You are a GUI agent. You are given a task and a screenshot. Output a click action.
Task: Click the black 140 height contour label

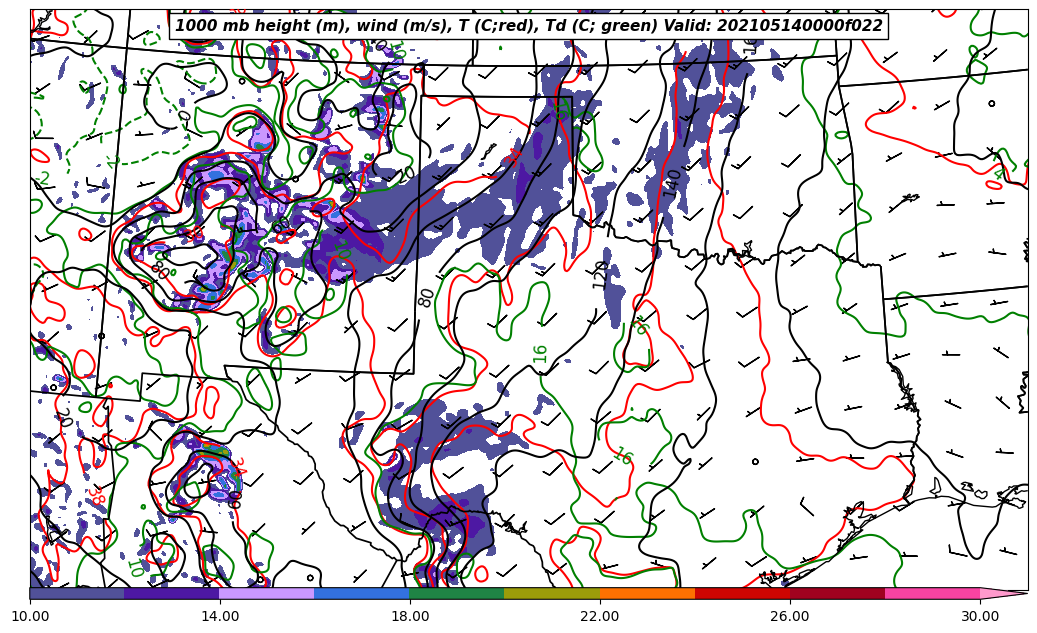point(673,183)
